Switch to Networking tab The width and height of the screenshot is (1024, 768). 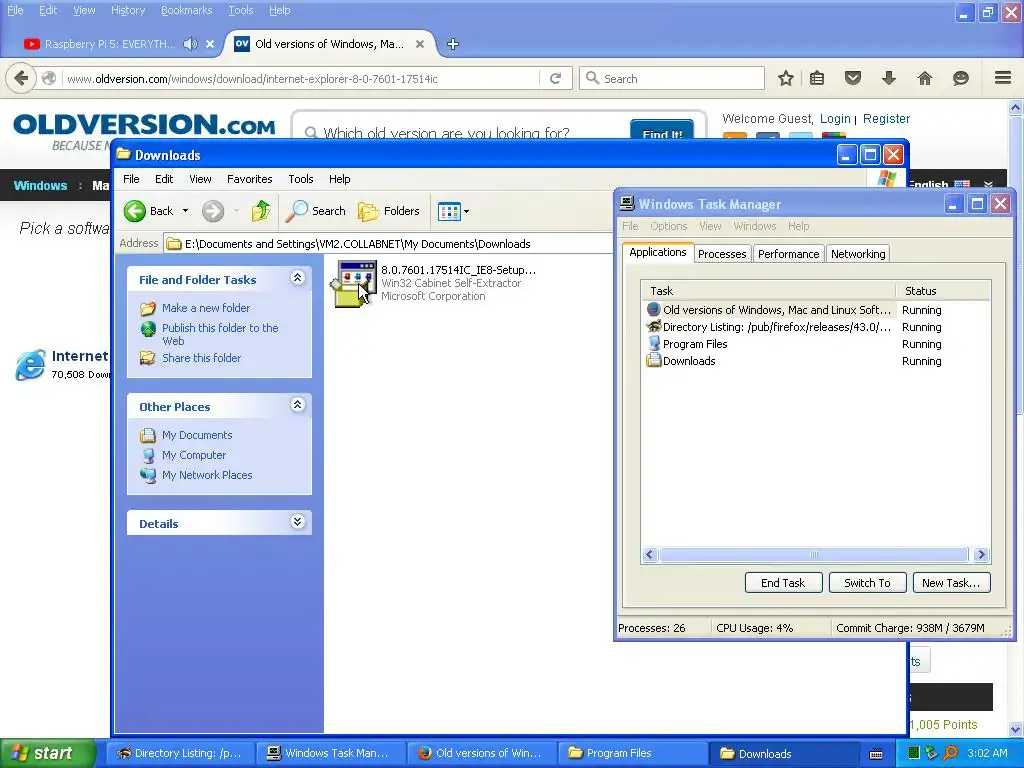pos(858,254)
